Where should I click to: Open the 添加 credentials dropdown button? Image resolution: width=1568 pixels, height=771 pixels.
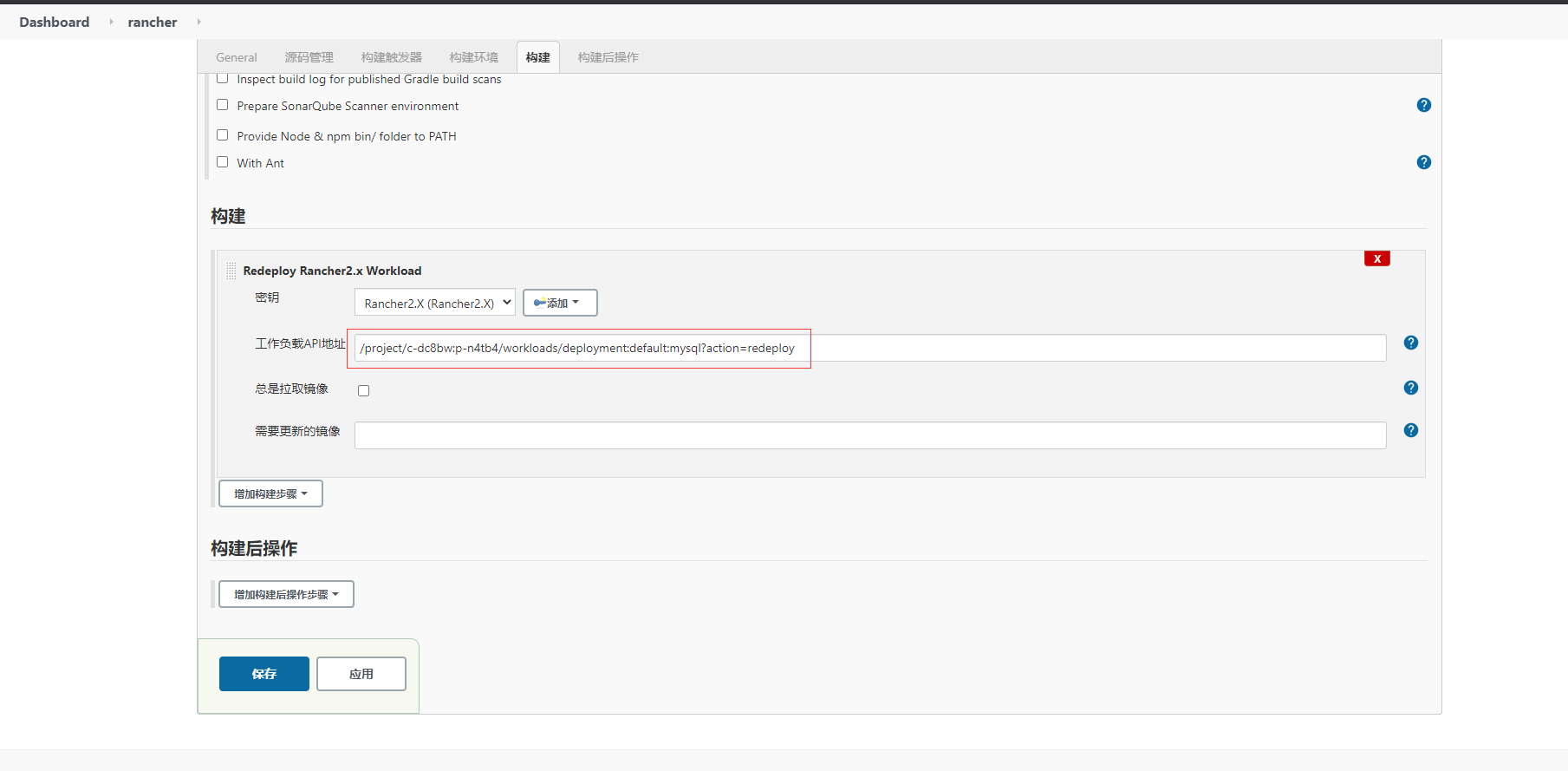click(560, 303)
